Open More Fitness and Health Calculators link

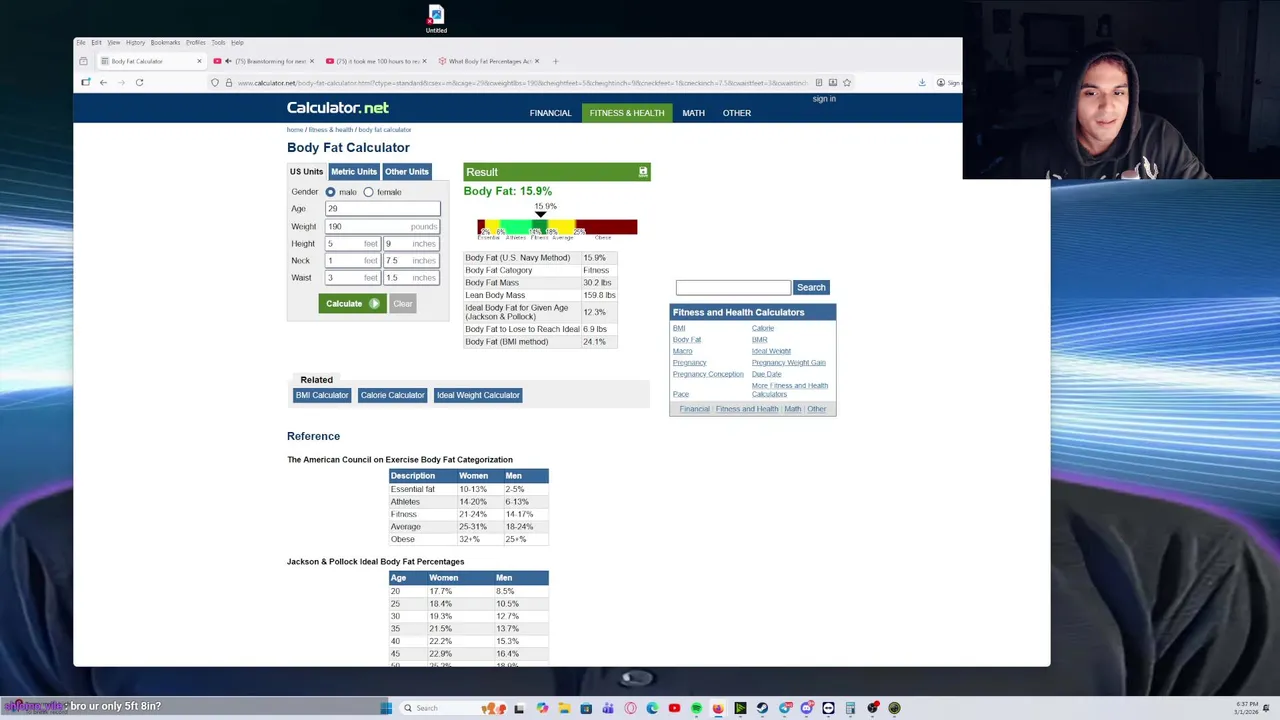[x=790, y=390]
